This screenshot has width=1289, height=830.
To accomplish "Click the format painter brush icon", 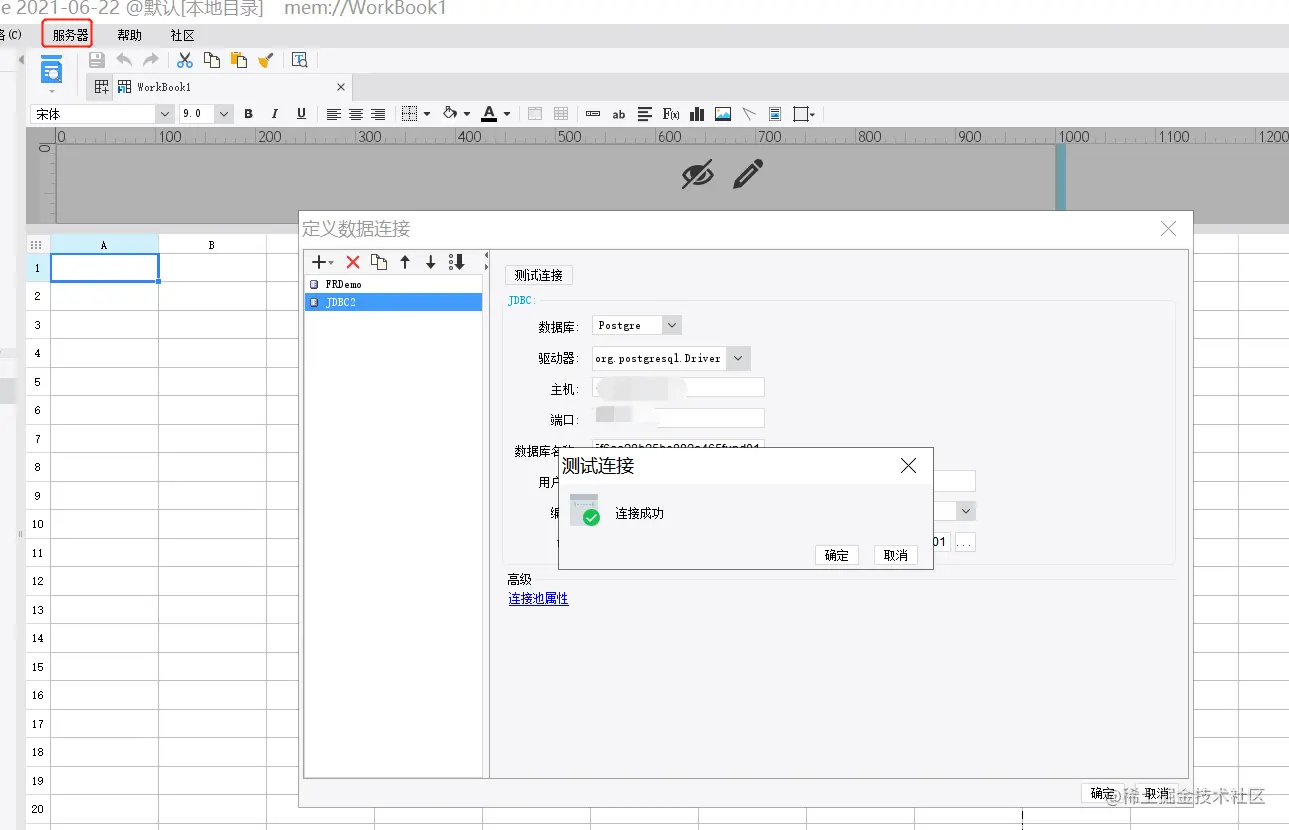I will (x=265, y=60).
